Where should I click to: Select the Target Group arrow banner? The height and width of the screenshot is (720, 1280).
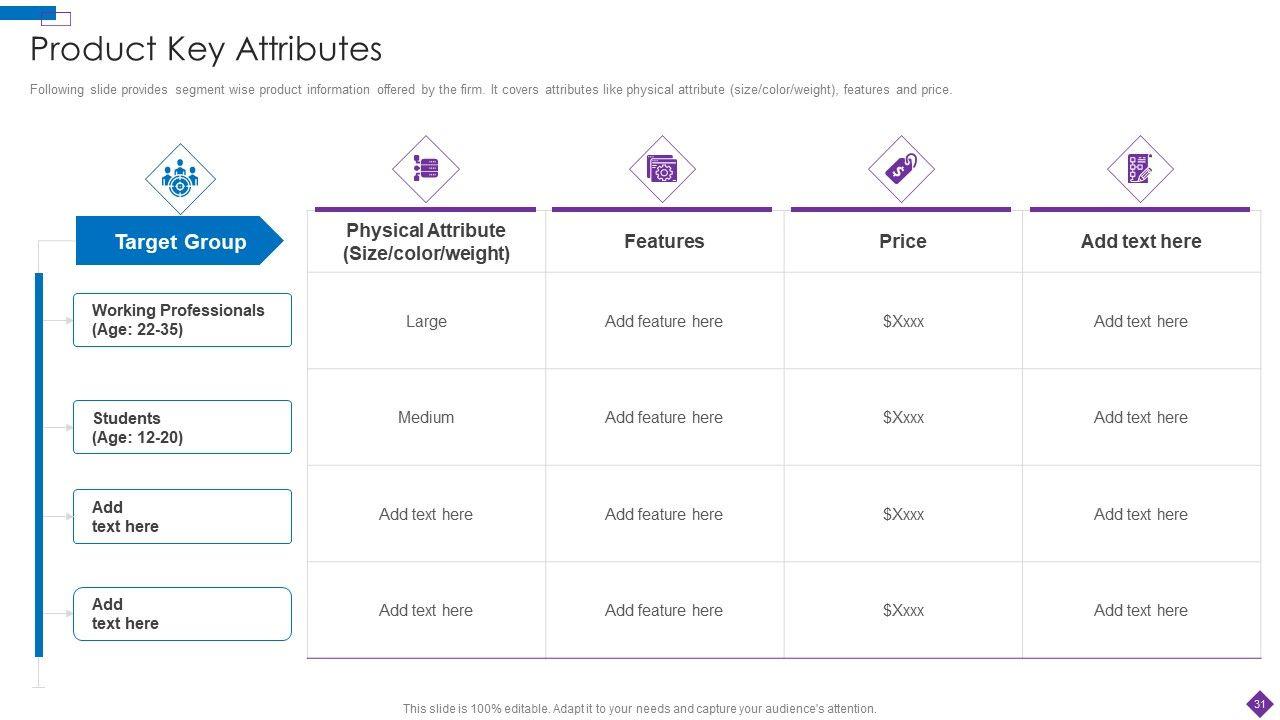tap(180, 241)
